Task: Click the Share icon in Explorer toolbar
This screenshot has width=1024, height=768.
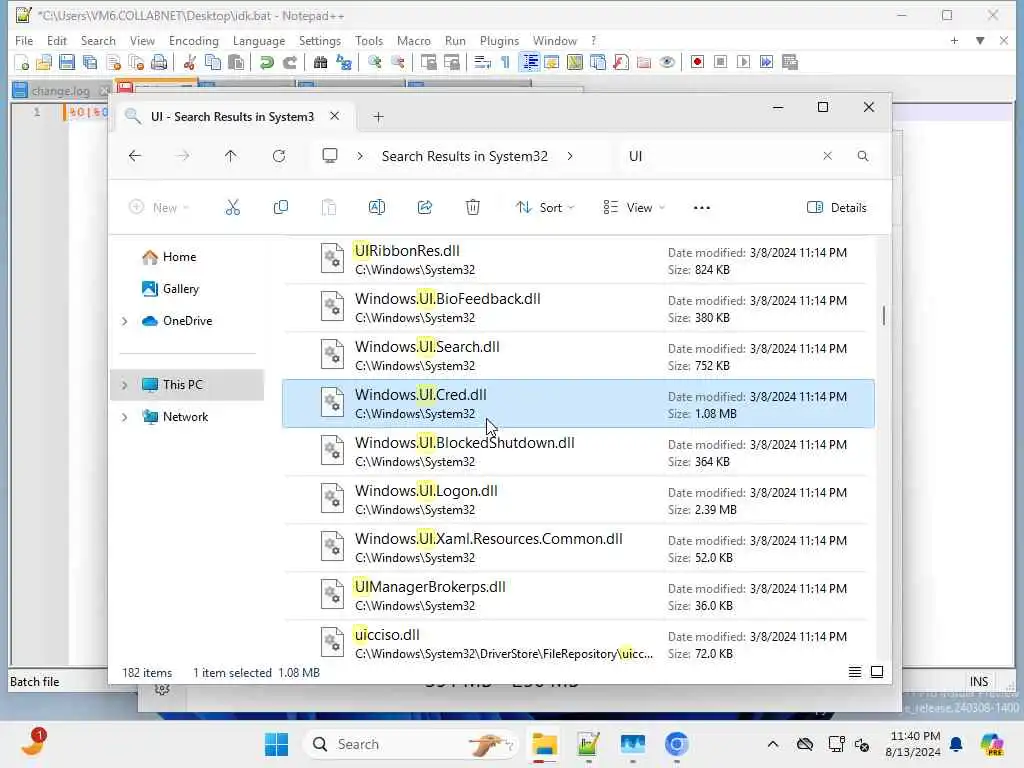Action: [424, 208]
